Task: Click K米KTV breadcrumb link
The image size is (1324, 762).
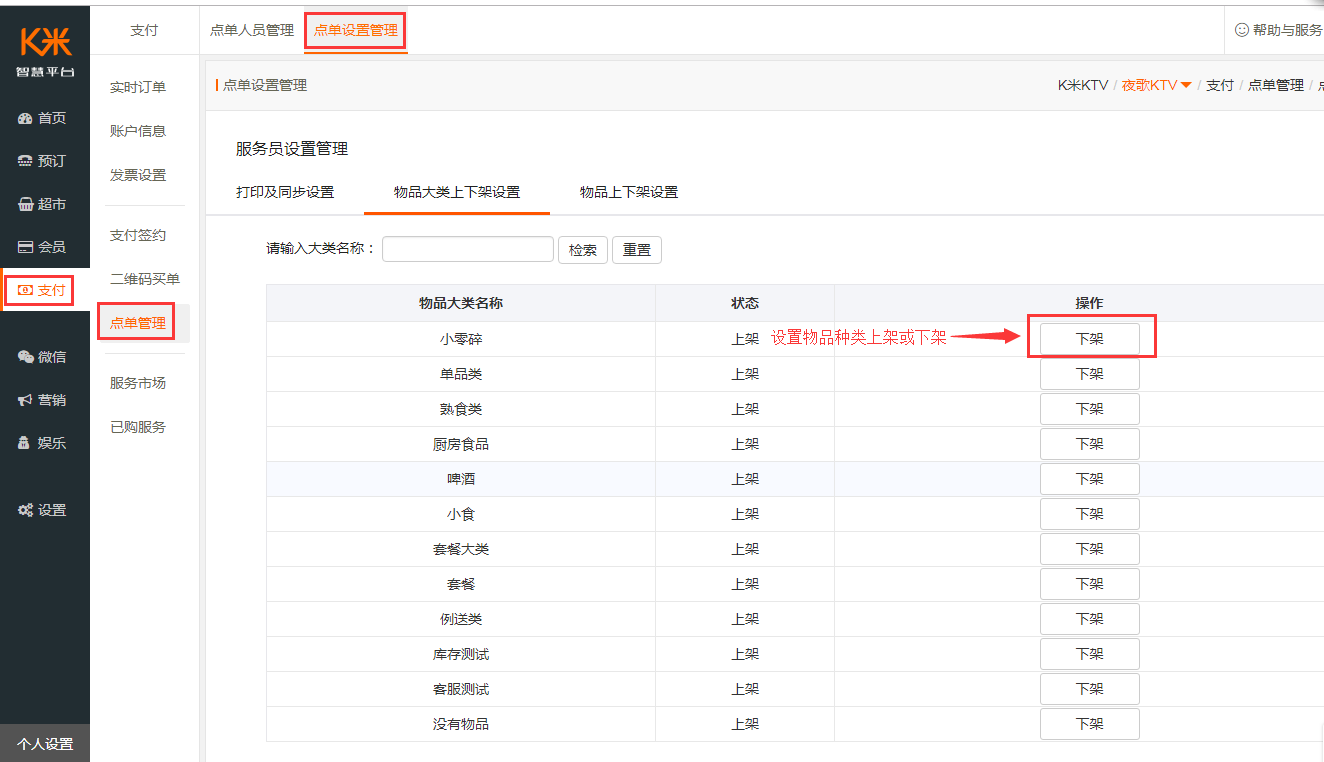Action: coord(1083,85)
